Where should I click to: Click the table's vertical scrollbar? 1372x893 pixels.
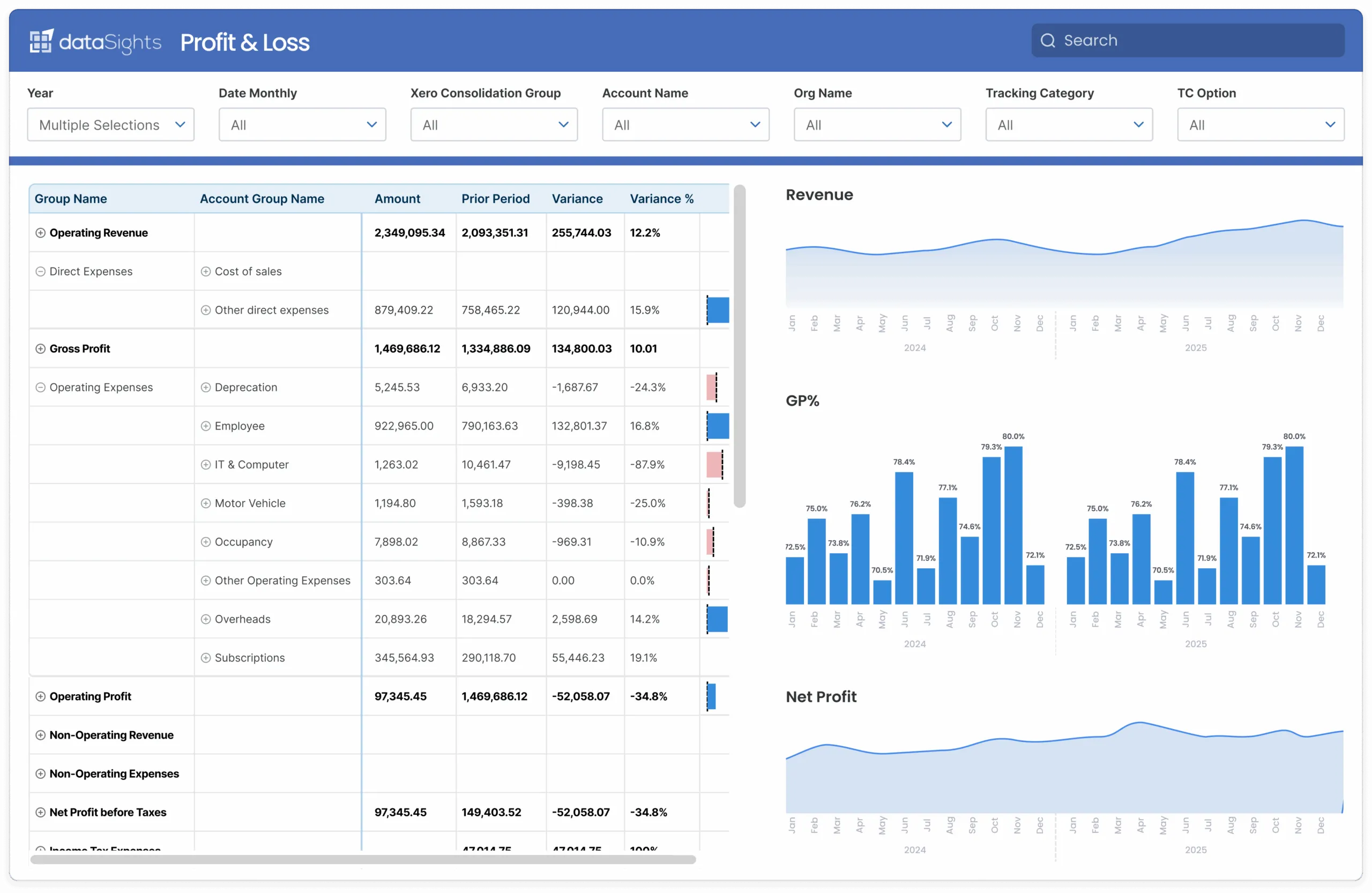coord(740,346)
